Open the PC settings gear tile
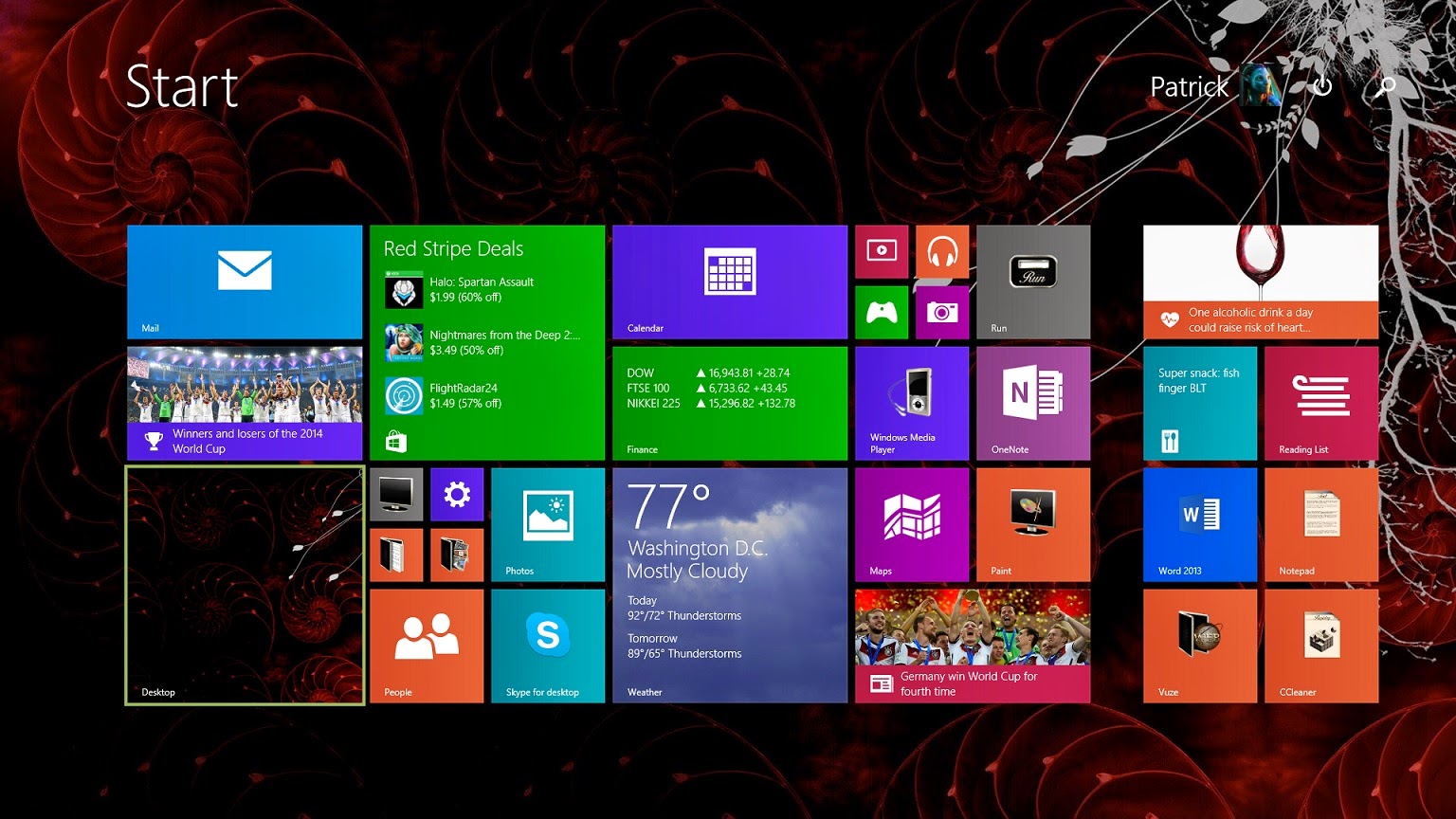Viewport: 1456px width, 819px height. click(x=457, y=494)
